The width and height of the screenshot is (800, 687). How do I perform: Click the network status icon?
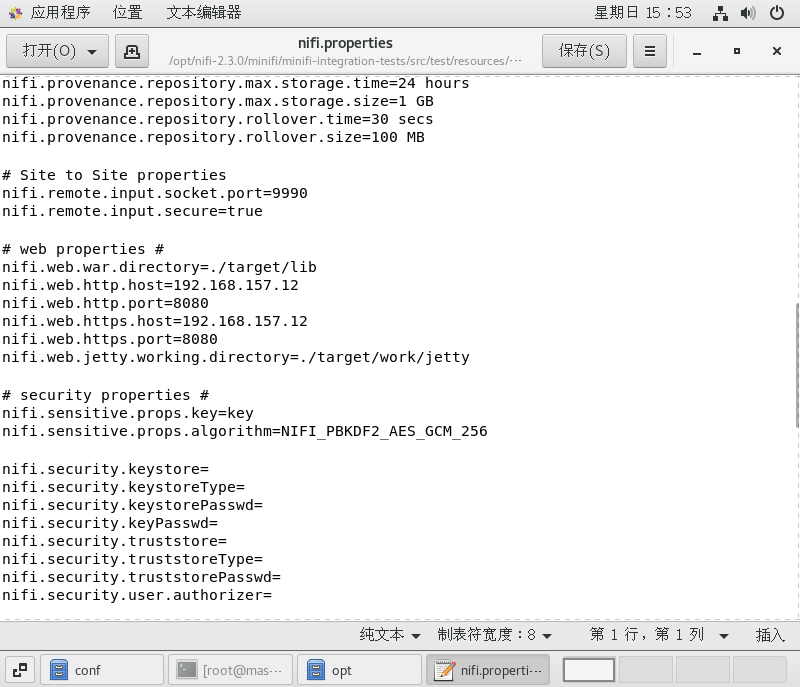coord(720,13)
